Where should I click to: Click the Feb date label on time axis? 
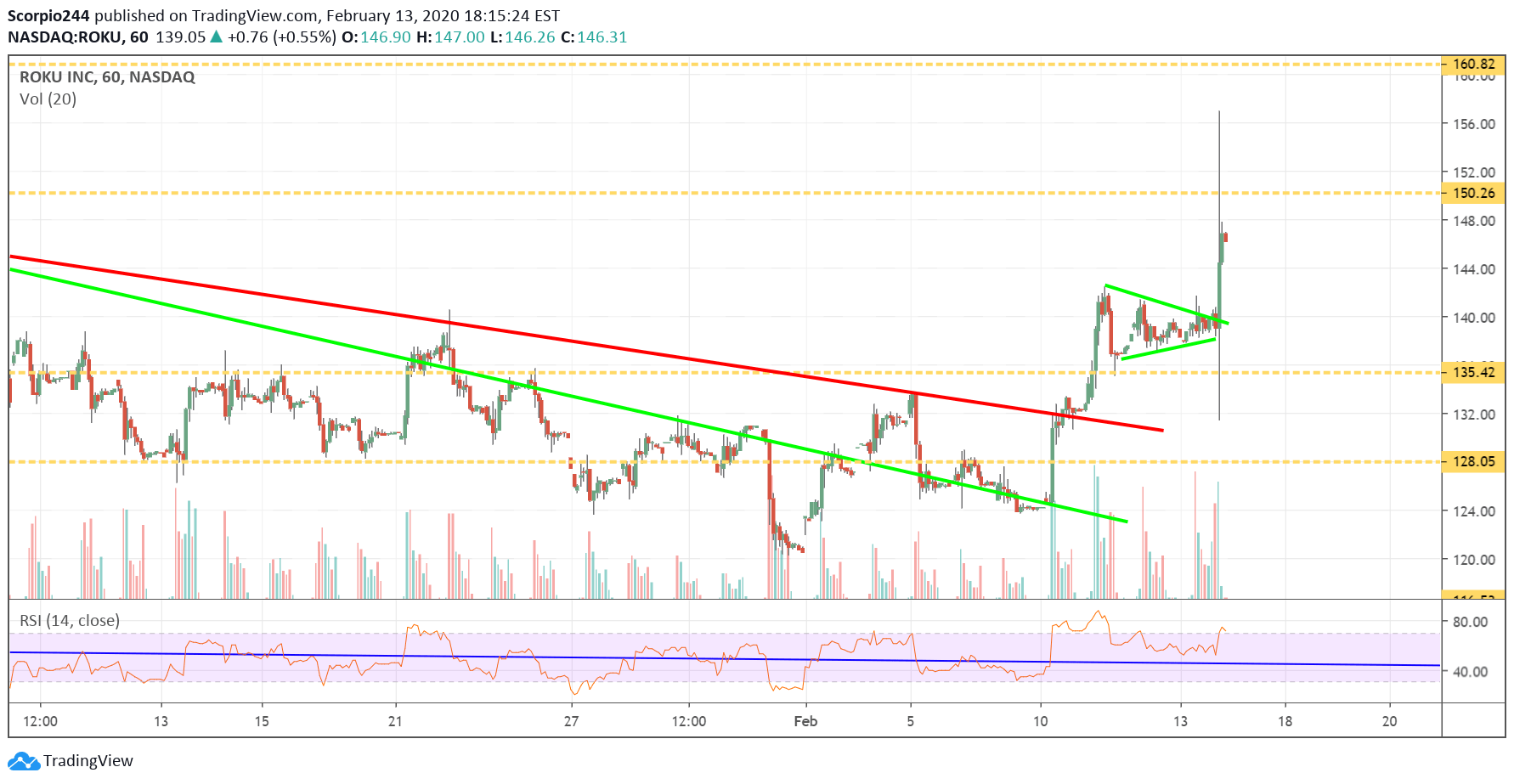pyautogui.click(x=805, y=721)
